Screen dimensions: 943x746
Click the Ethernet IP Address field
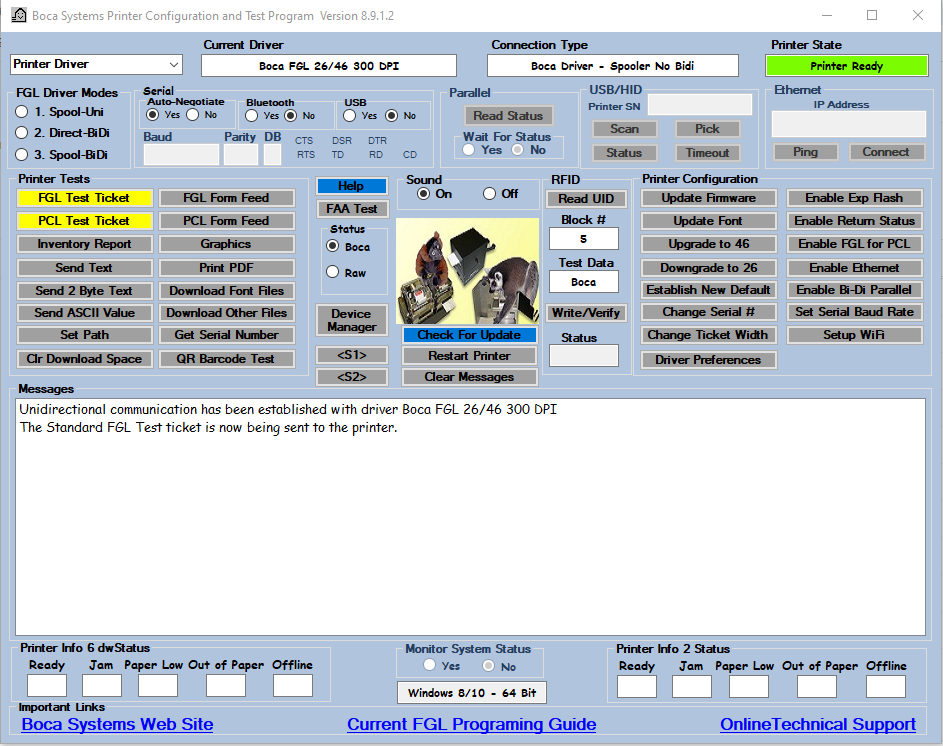(848, 124)
